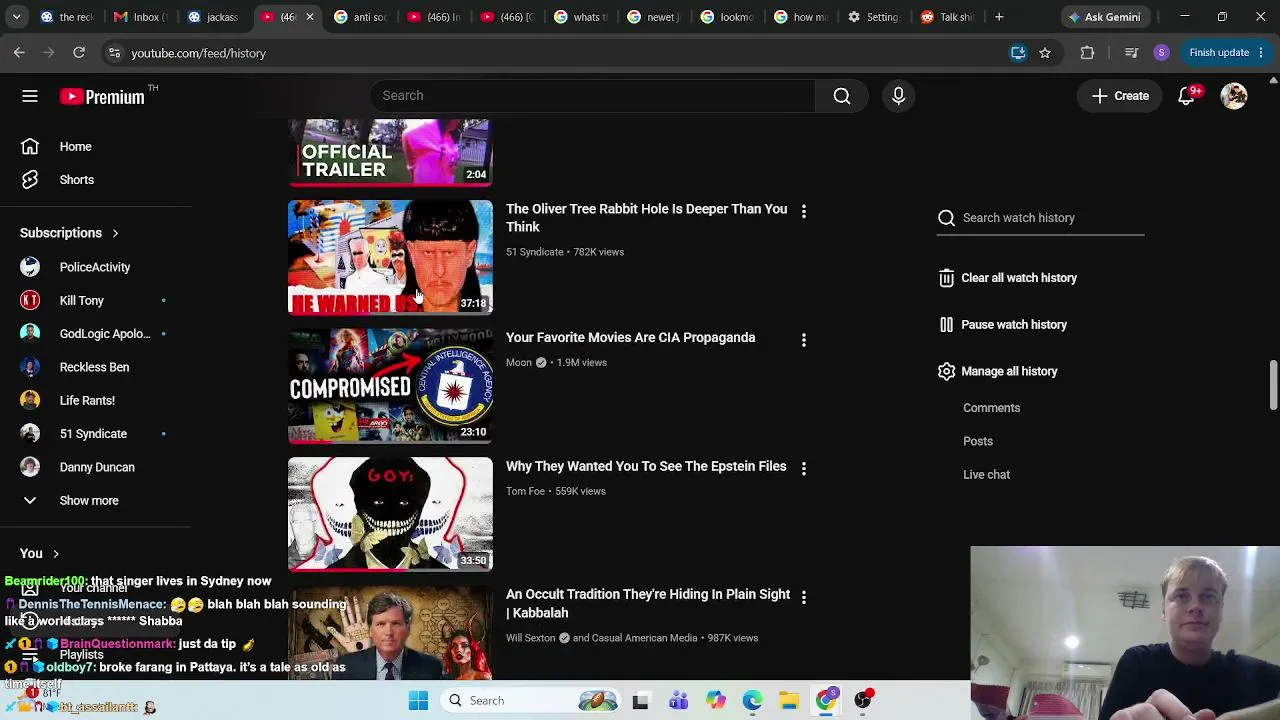Switch to the anti soc Google tab
Screen dimensions: 1280x720
(363, 17)
